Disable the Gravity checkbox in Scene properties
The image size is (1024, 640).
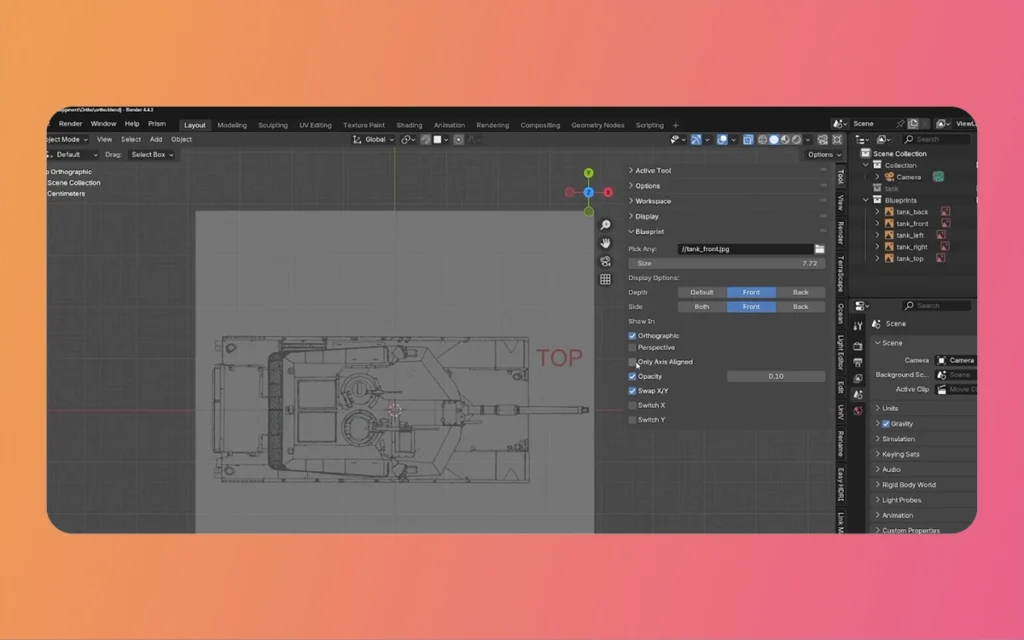click(886, 424)
